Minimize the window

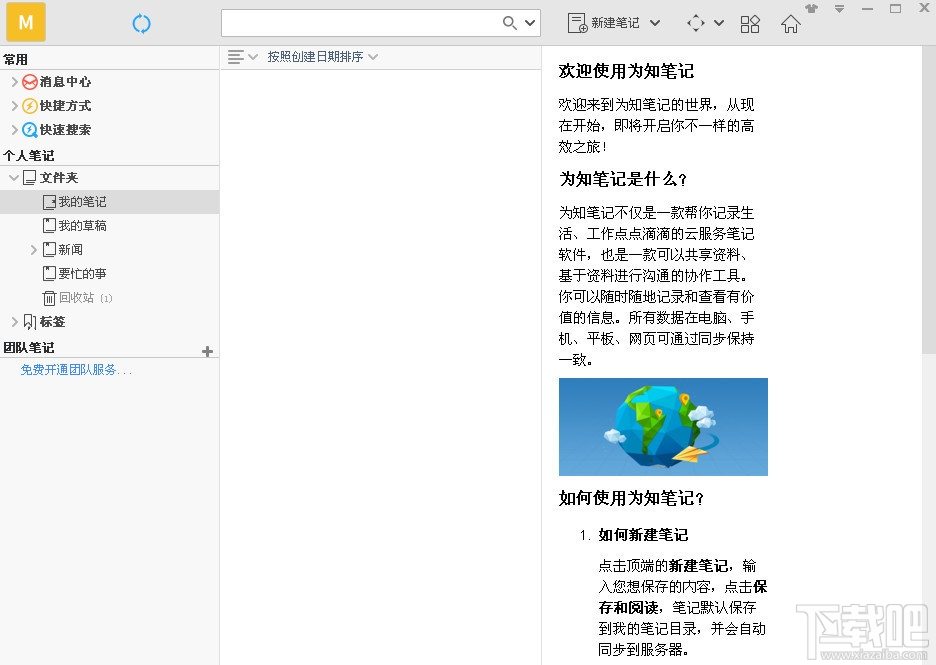[867, 8]
